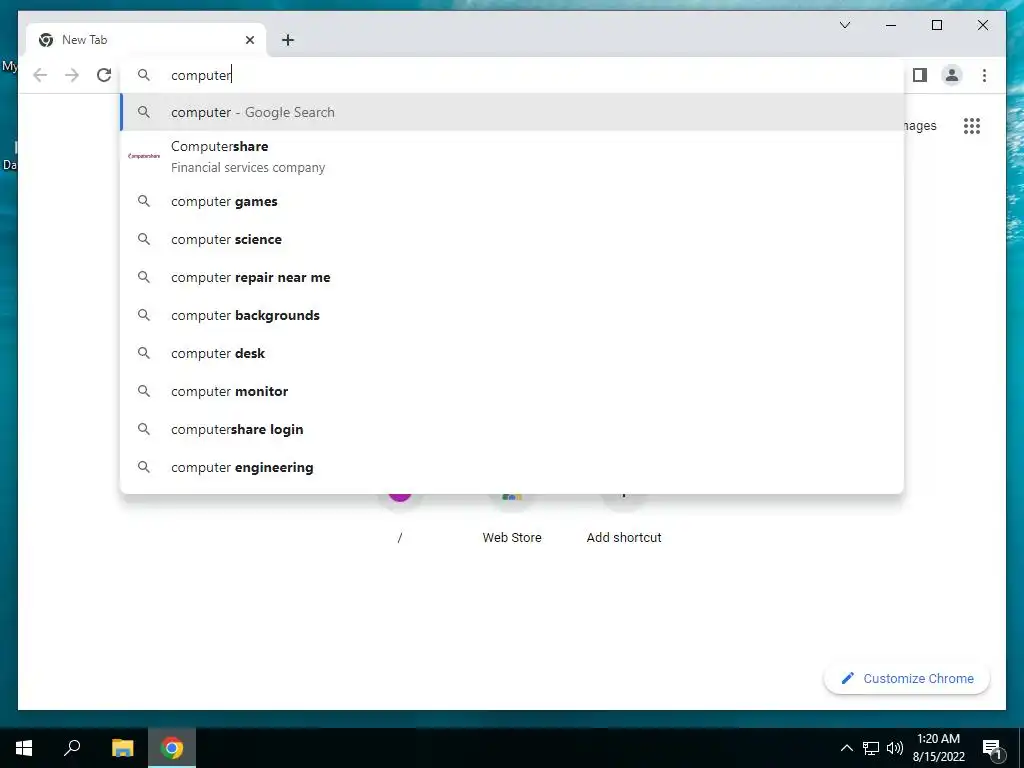Pick the 'computer science' suggestion
The width and height of the screenshot is (1024, 768).
(x=513, y=240)
